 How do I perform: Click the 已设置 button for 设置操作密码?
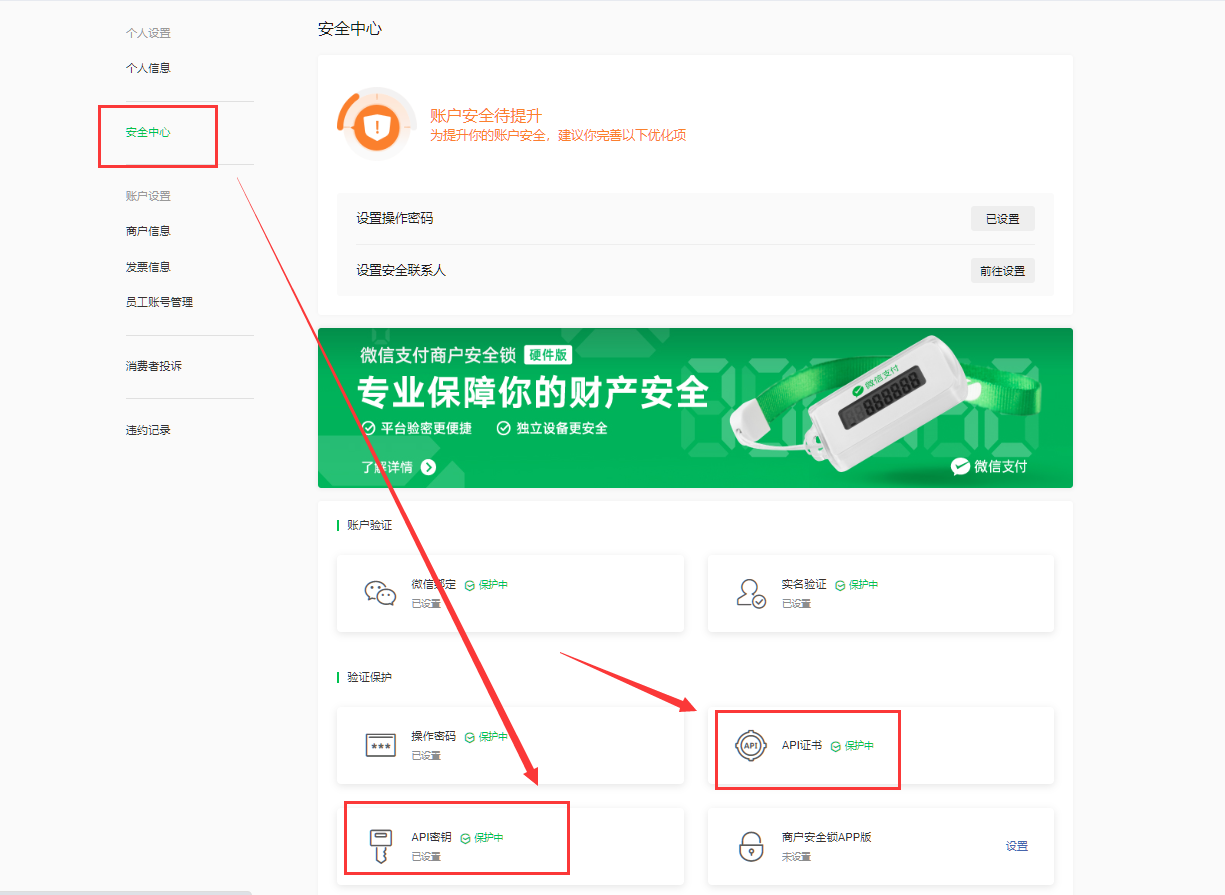(1002, 219)
